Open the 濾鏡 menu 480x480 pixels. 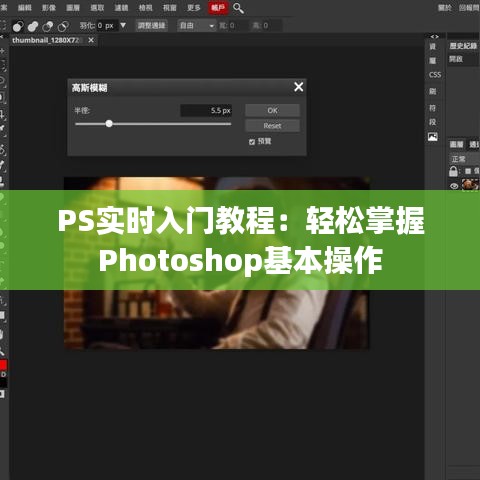[121, 8]
